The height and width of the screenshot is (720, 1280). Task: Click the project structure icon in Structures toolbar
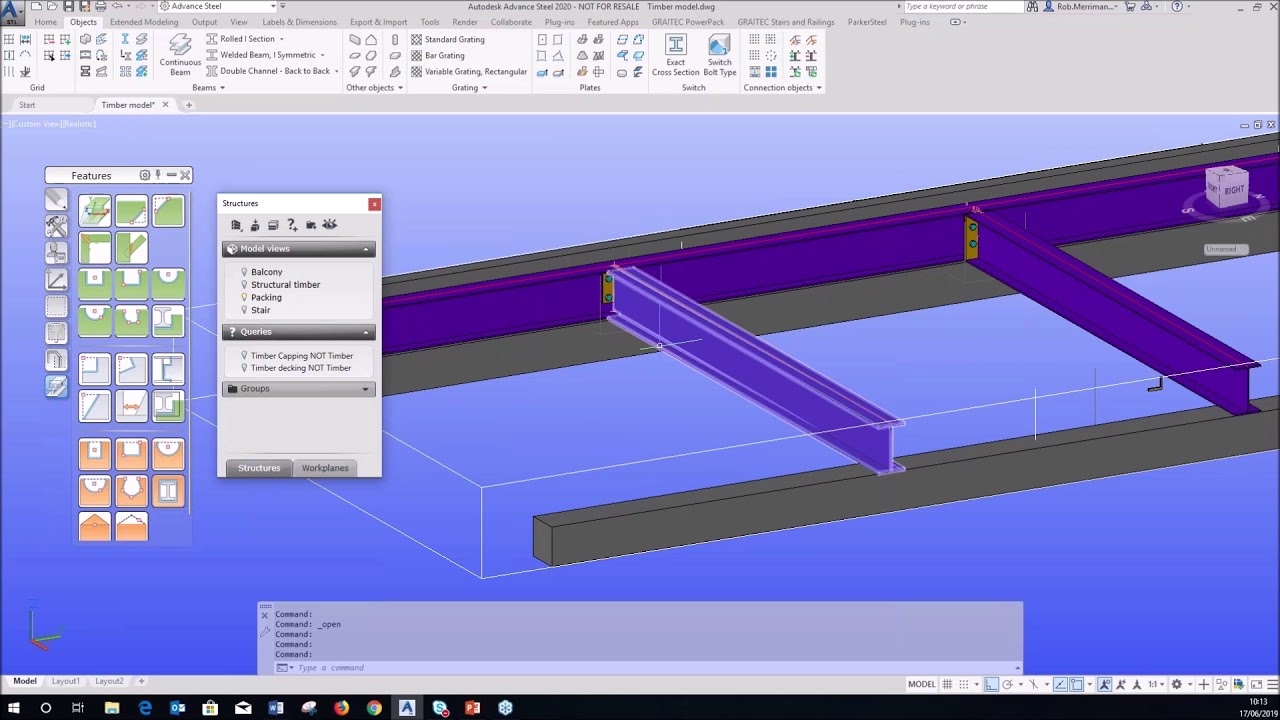tap(236, 225)
